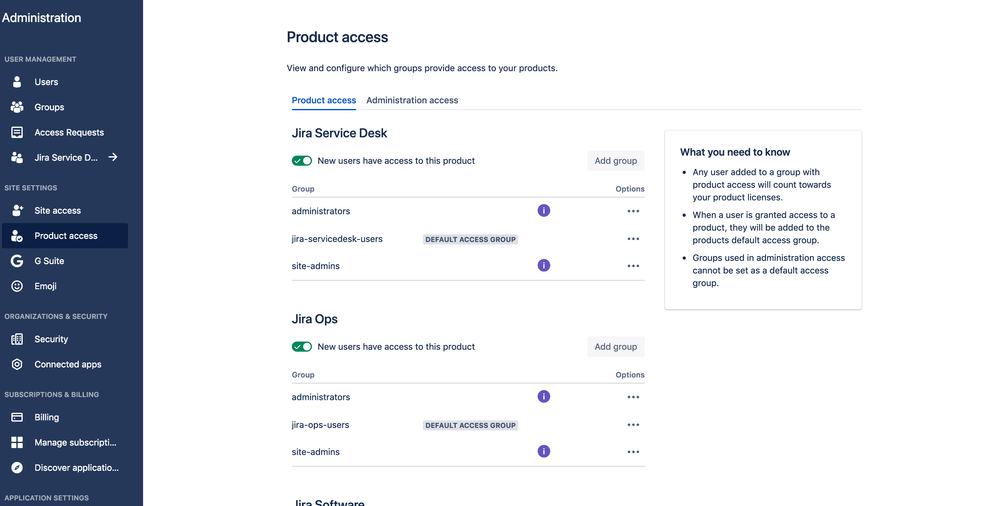Screen dimensions: 999x506
Task: Open Connected apps icon
Action: (x=17, y=364)
